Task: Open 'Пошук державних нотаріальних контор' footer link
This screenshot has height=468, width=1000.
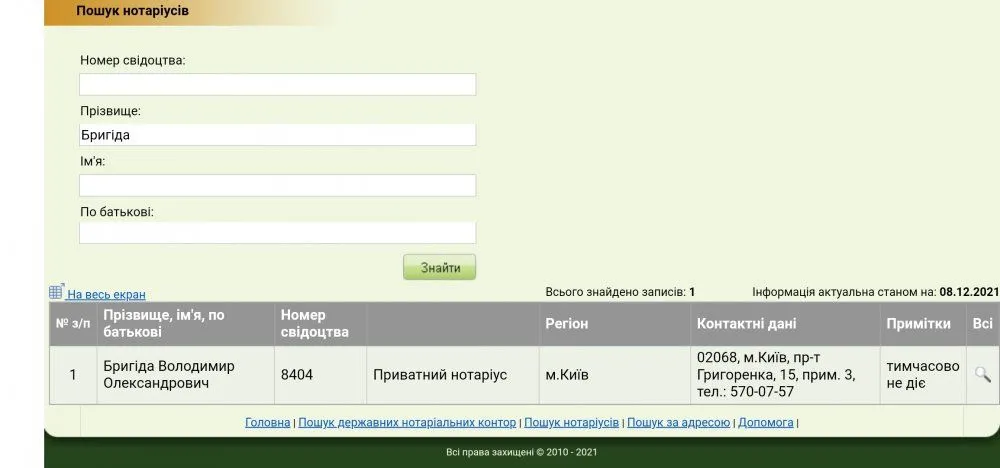Action: [407, 423]
